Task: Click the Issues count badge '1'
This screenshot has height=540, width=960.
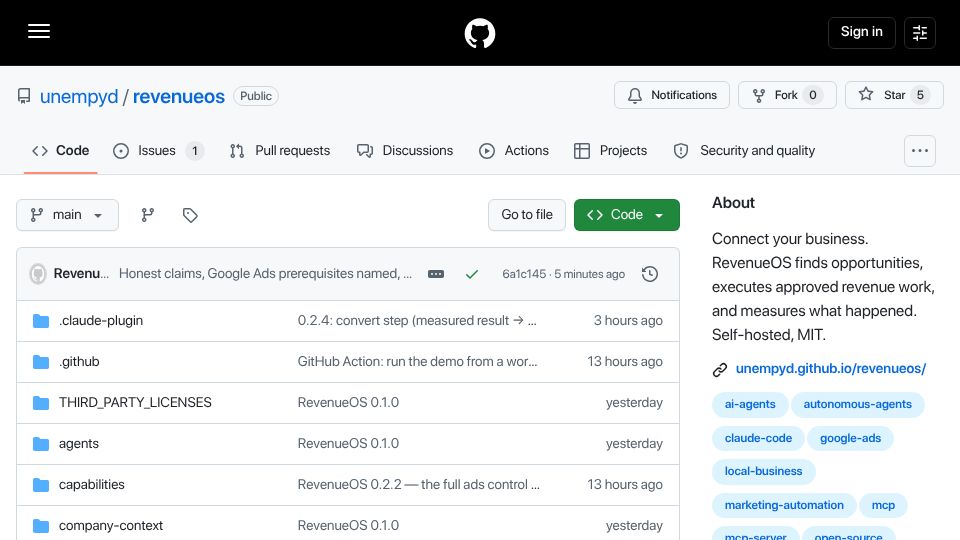Action: pyautogui.click(x=195, y=151)
